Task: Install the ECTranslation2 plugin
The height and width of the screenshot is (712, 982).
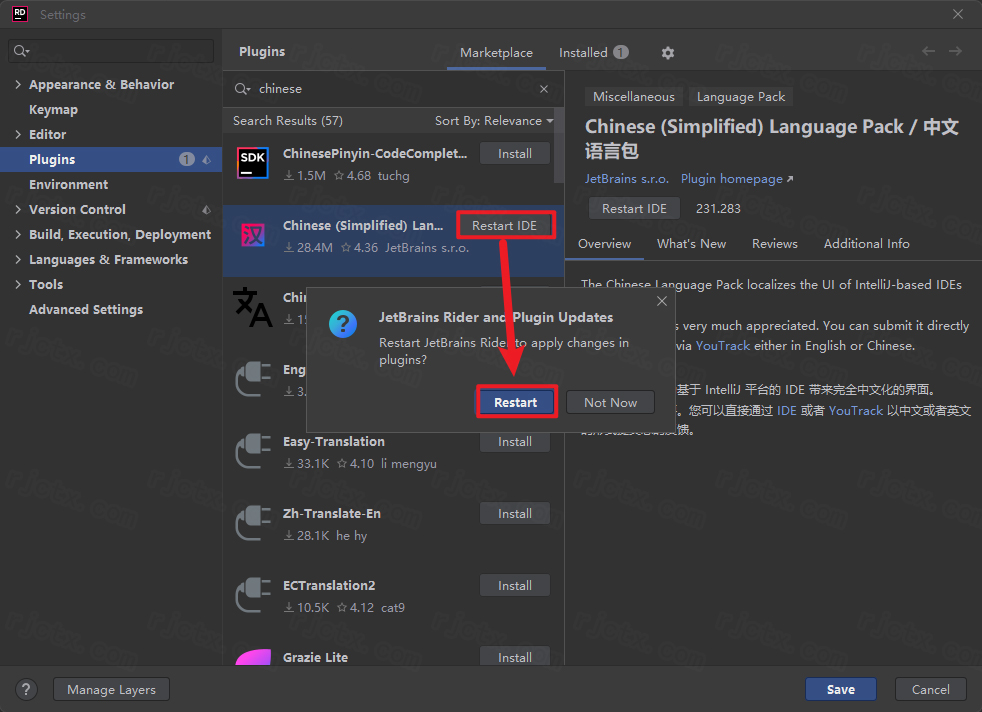Action: click(x=515, y=586)
